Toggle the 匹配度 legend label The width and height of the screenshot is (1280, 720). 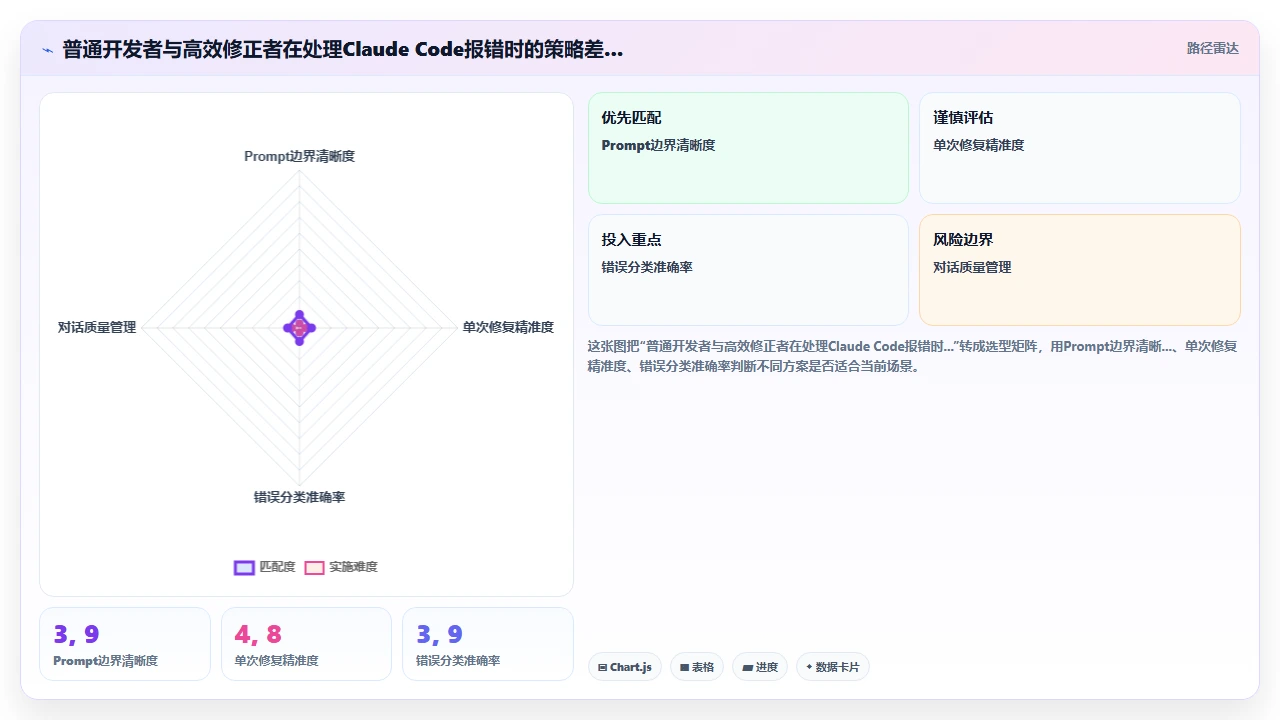point(277,567)
